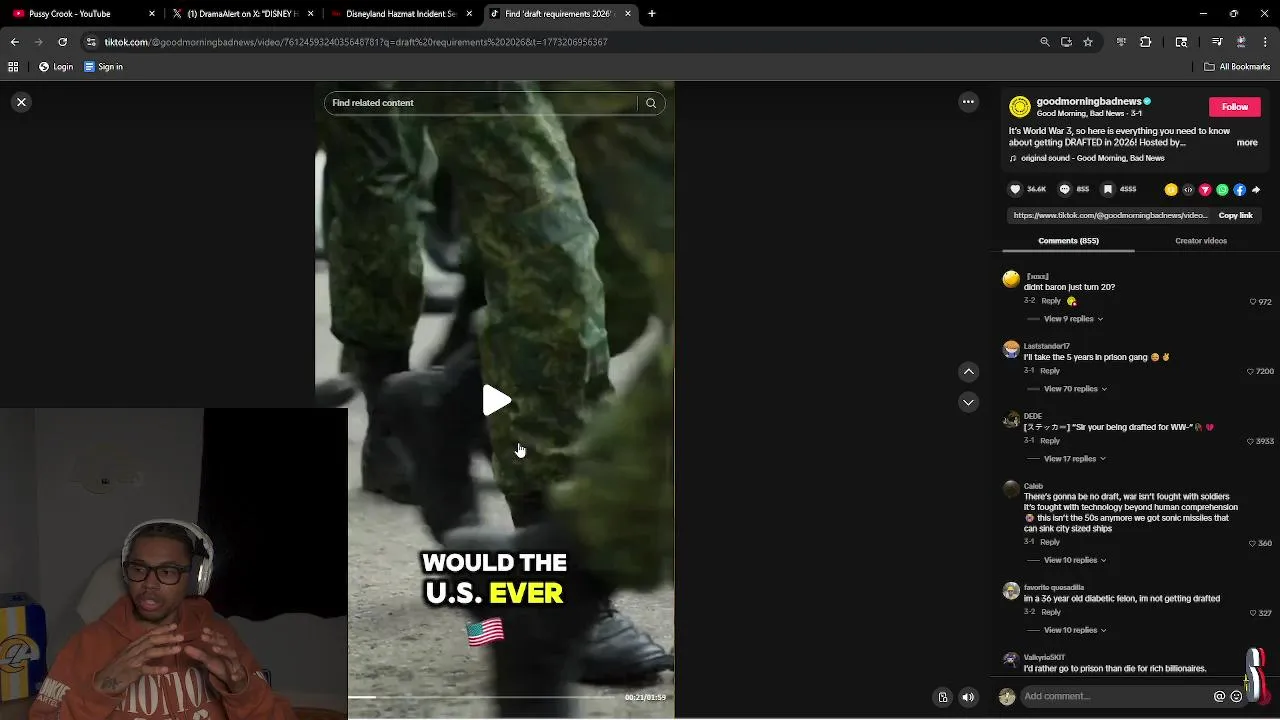Click the install app icon in address bar
Screen dimensions: 1280x720
1066,42
